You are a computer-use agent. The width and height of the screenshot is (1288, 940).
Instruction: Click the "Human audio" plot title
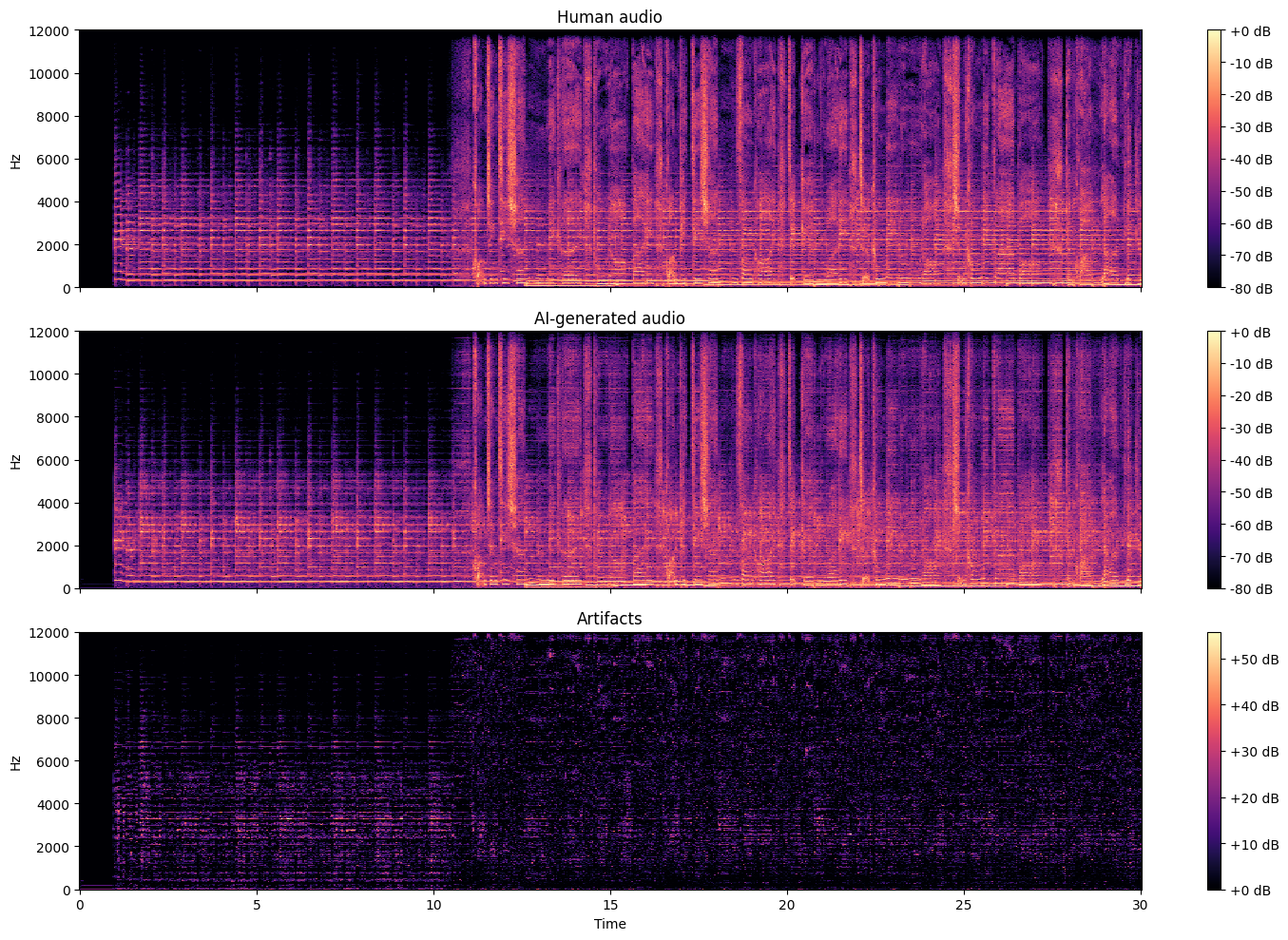[x=609, y=17]
